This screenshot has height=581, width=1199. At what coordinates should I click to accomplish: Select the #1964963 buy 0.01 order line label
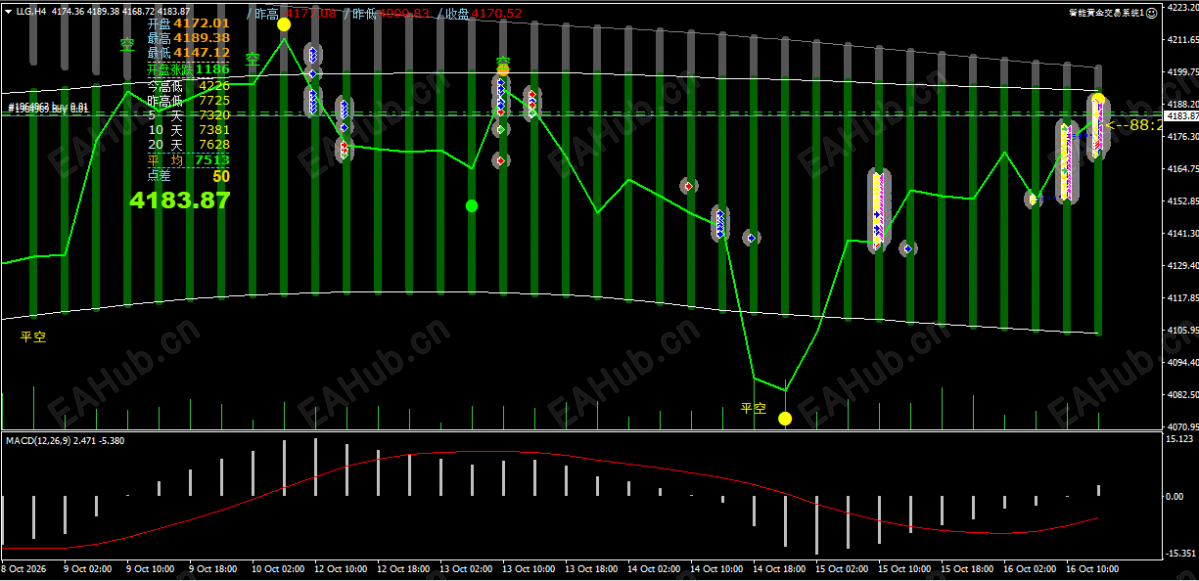[47, 109]
